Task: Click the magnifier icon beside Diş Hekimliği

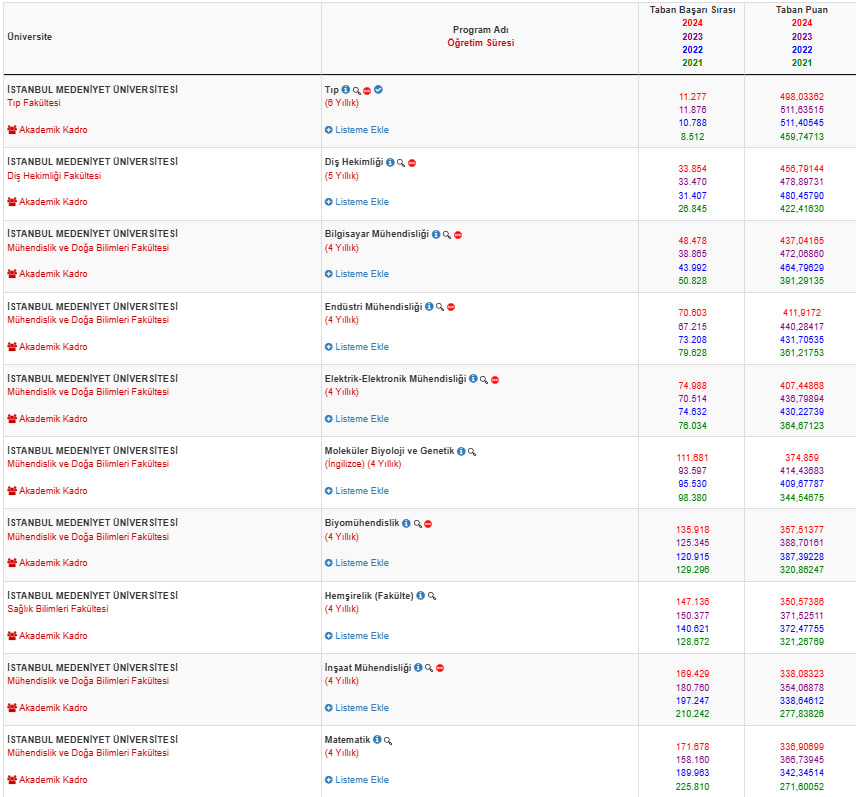Action: (x=401, y=162)
